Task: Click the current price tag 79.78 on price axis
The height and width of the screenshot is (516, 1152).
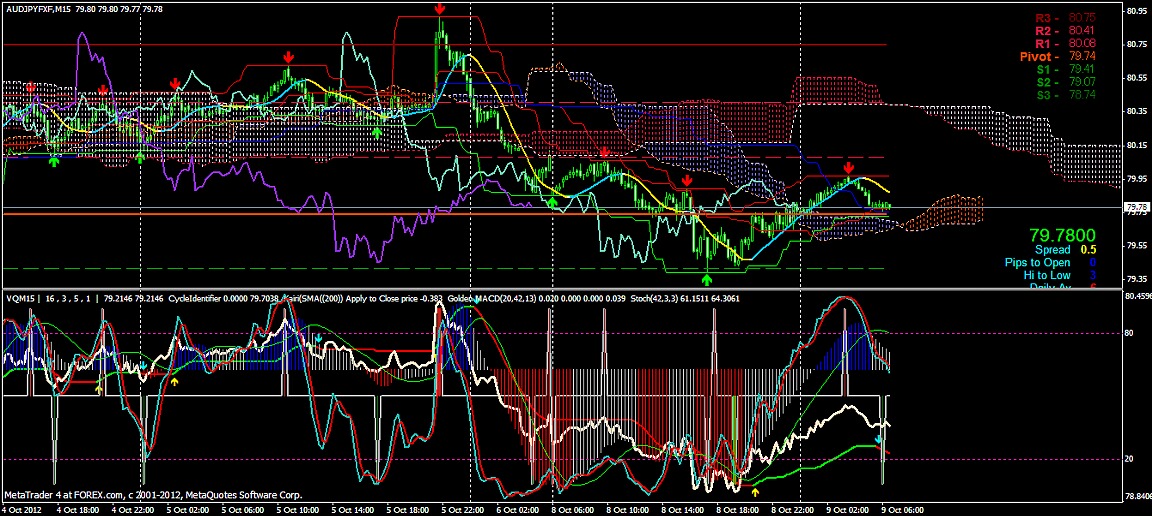Action: pos(1136,208)
